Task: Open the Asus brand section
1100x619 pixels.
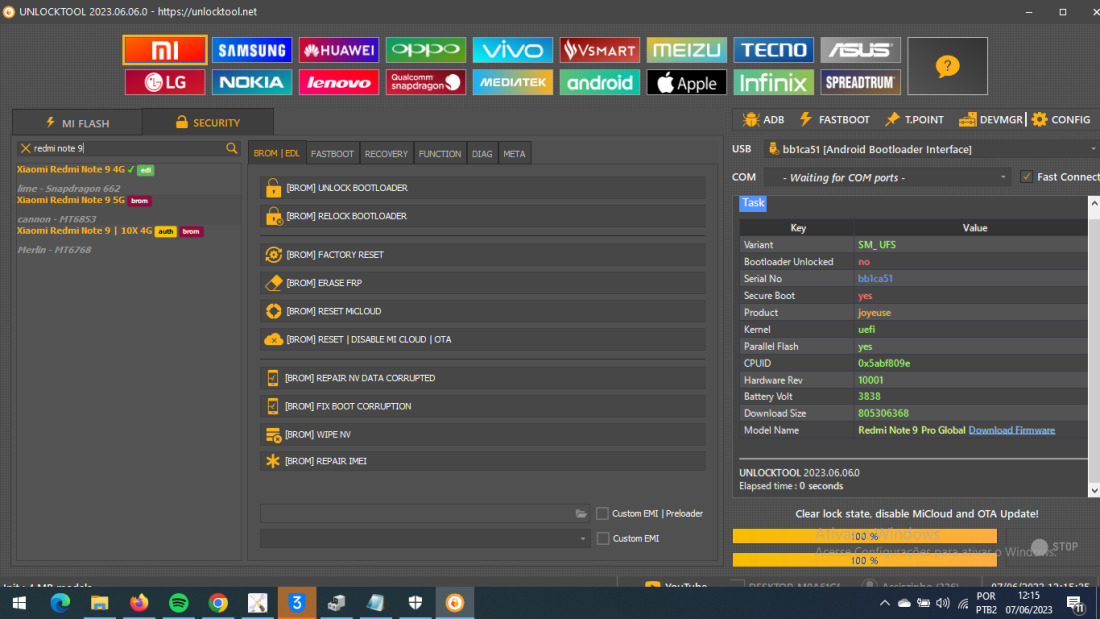Action: (861, 51)
